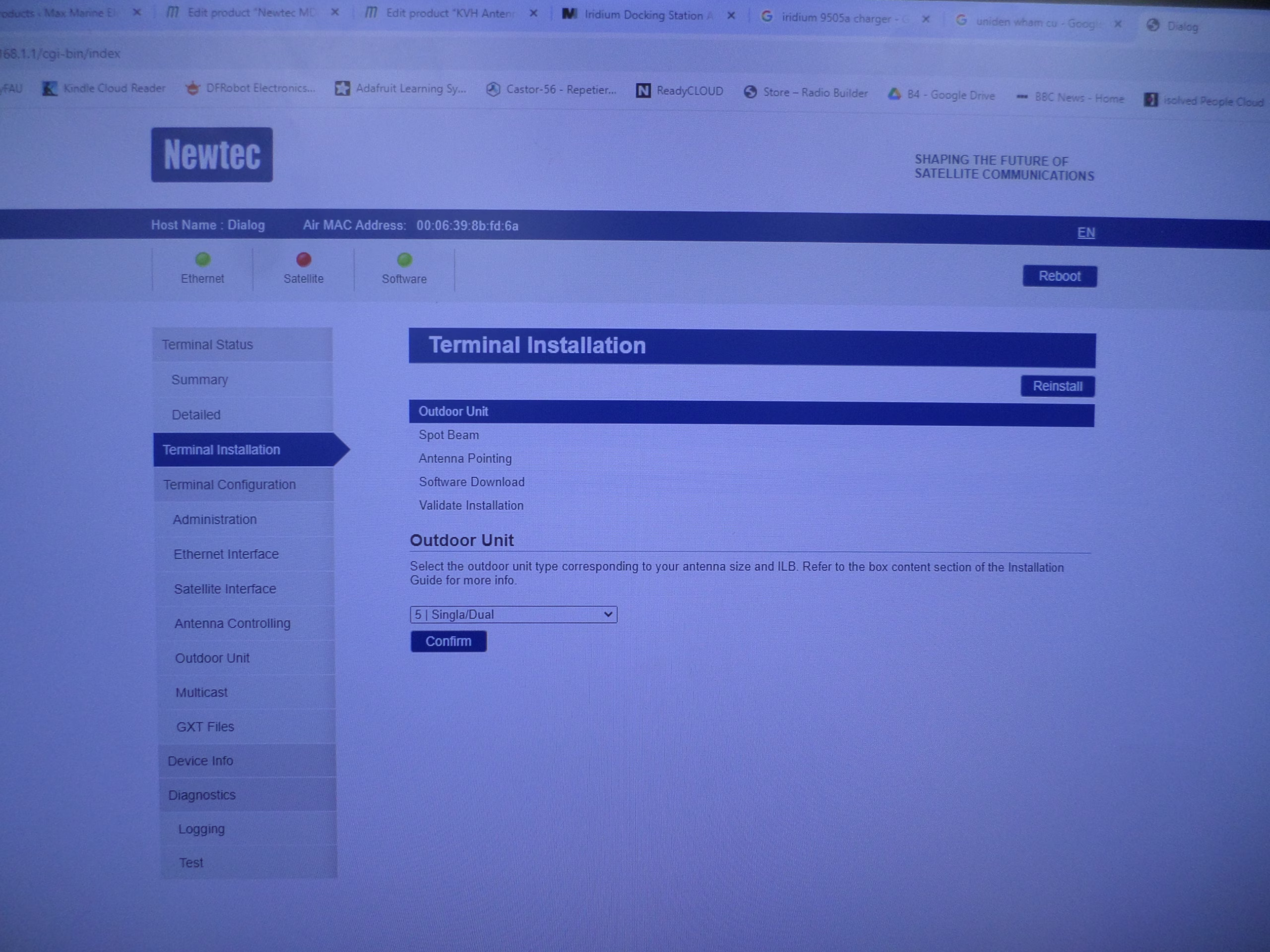Viewport: 1270px width, 952px height.
Task: Open the outdoor unit type dropdown
Action: (513, 614)
